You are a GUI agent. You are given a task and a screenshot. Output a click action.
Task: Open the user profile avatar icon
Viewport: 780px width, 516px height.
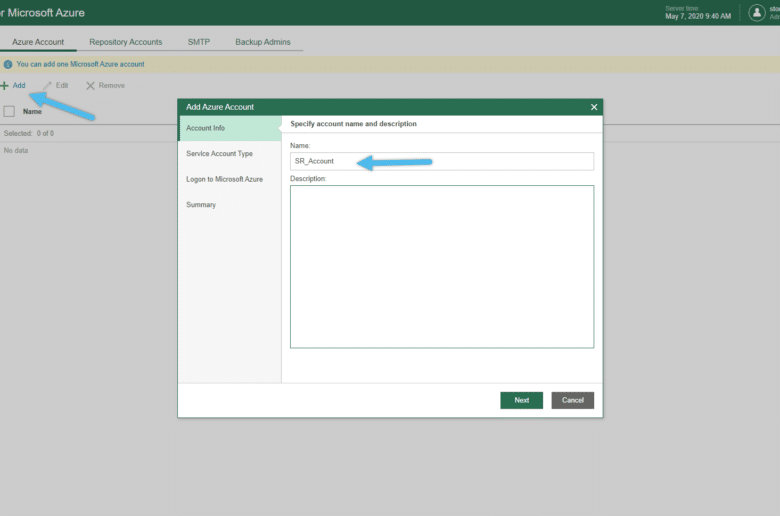(x=757, y=13)
